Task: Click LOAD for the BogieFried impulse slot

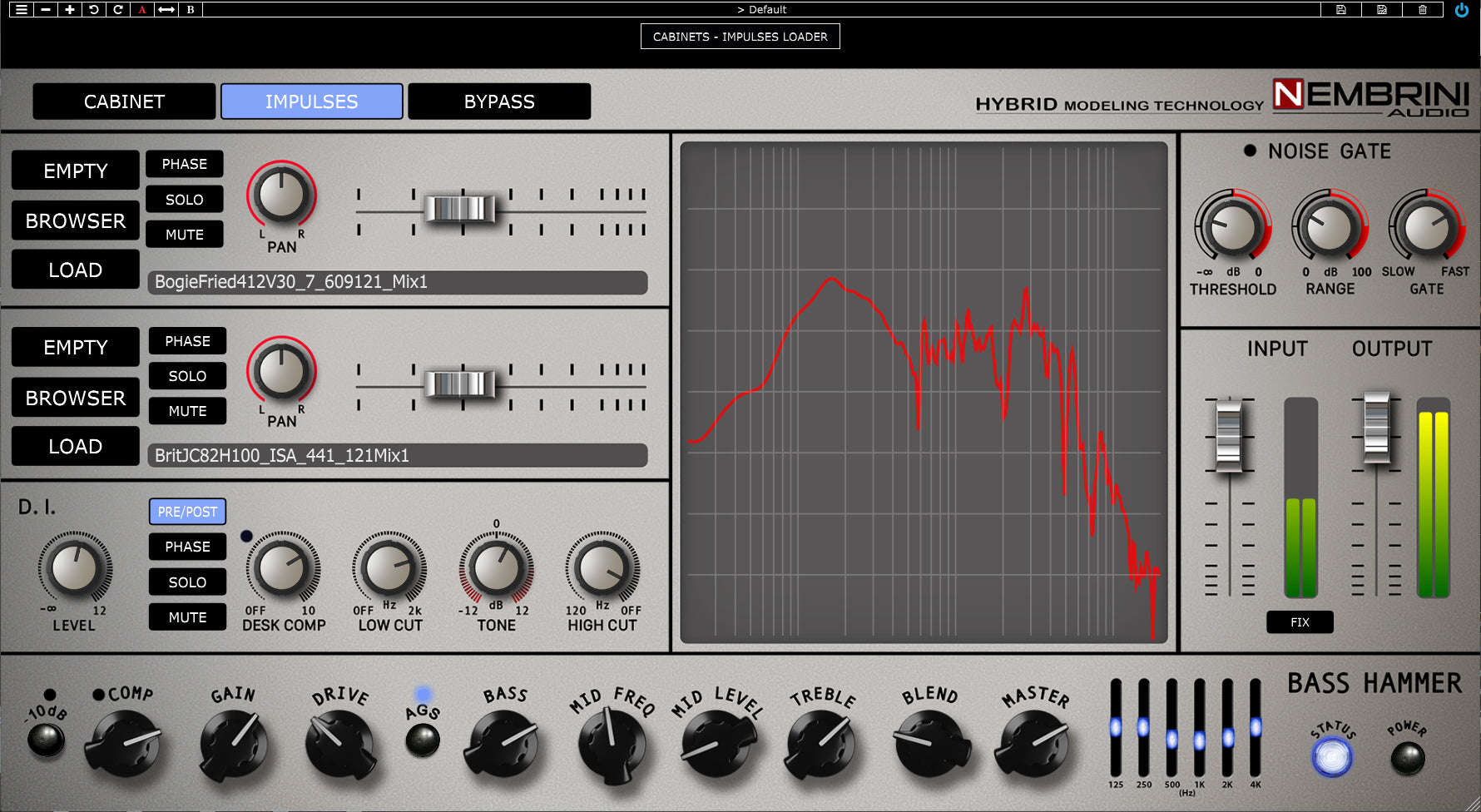Action: pos(76,270)
